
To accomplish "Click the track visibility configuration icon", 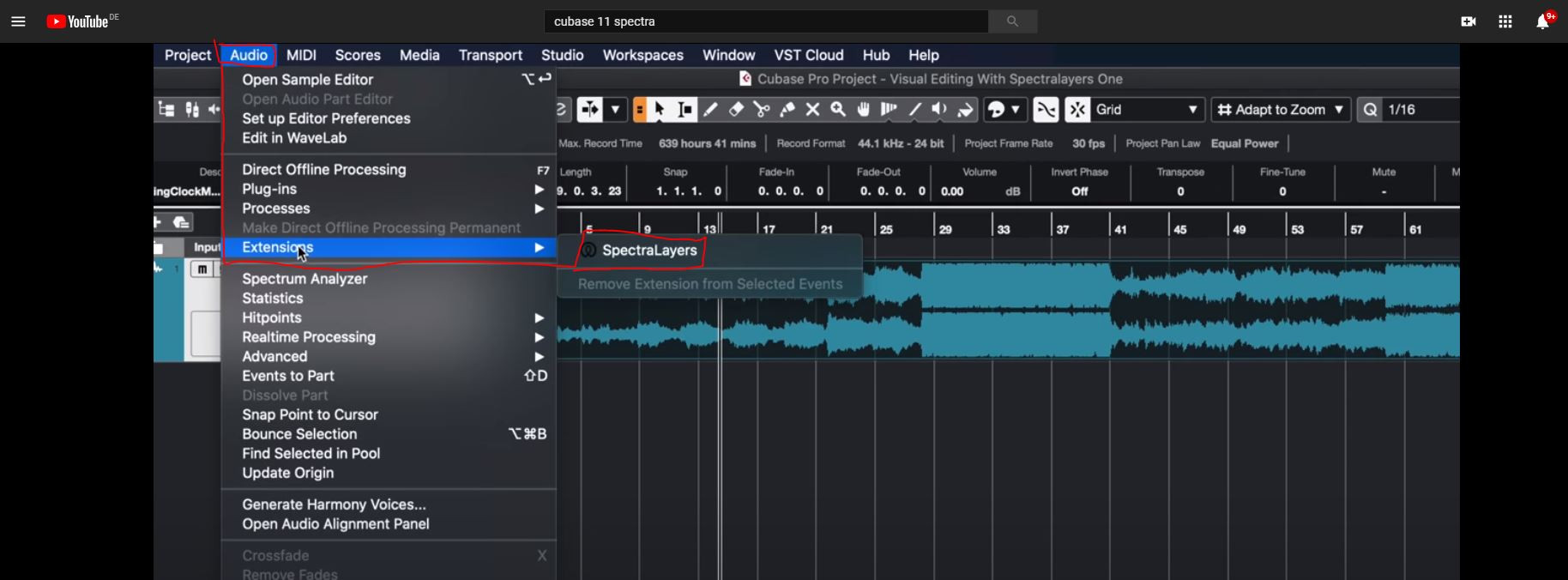I will coord(166,109).
